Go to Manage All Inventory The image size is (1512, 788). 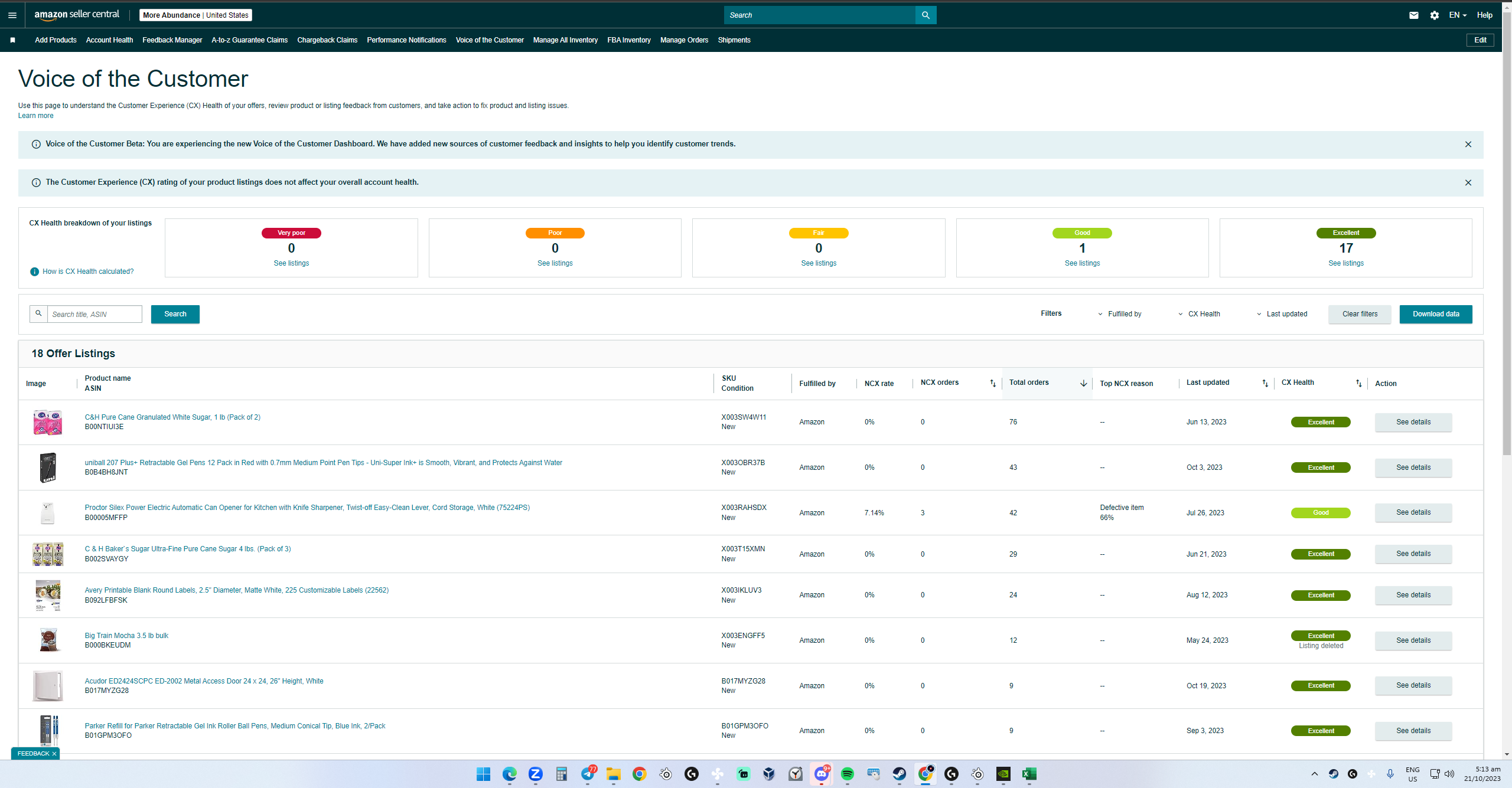pos(565,40)
